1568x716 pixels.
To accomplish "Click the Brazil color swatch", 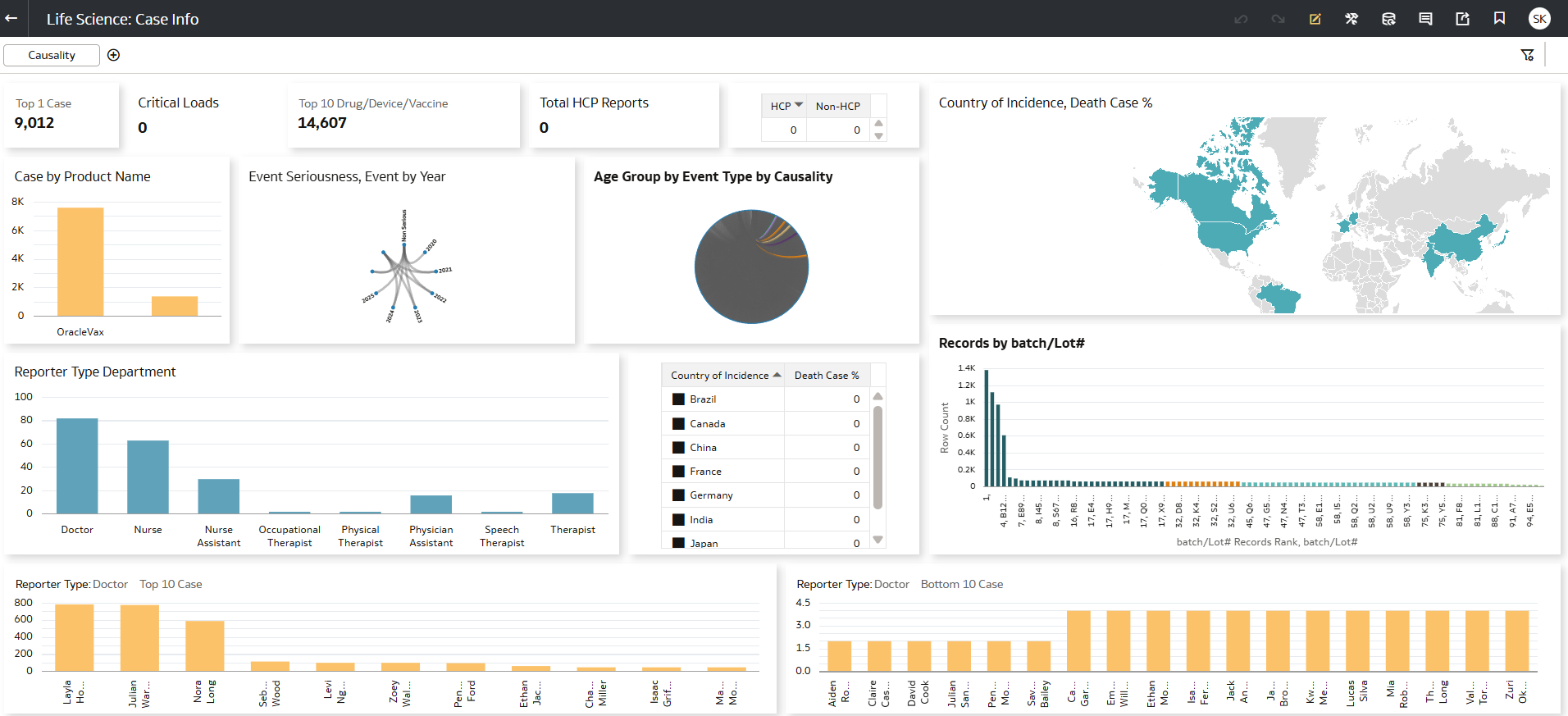I will 678,399.
